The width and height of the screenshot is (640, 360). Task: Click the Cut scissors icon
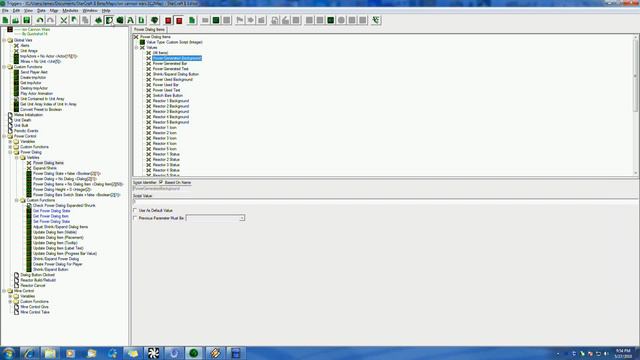pyautogui.click(x=64, y=20)
